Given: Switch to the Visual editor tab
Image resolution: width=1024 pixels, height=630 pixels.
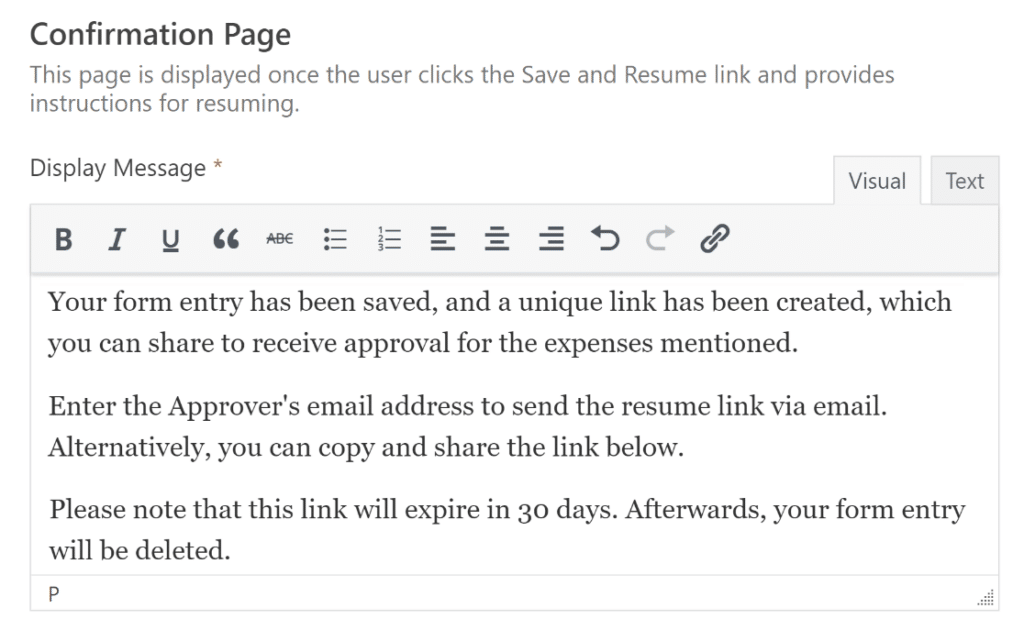Looking at the screenshot, I should click(877, 181).
